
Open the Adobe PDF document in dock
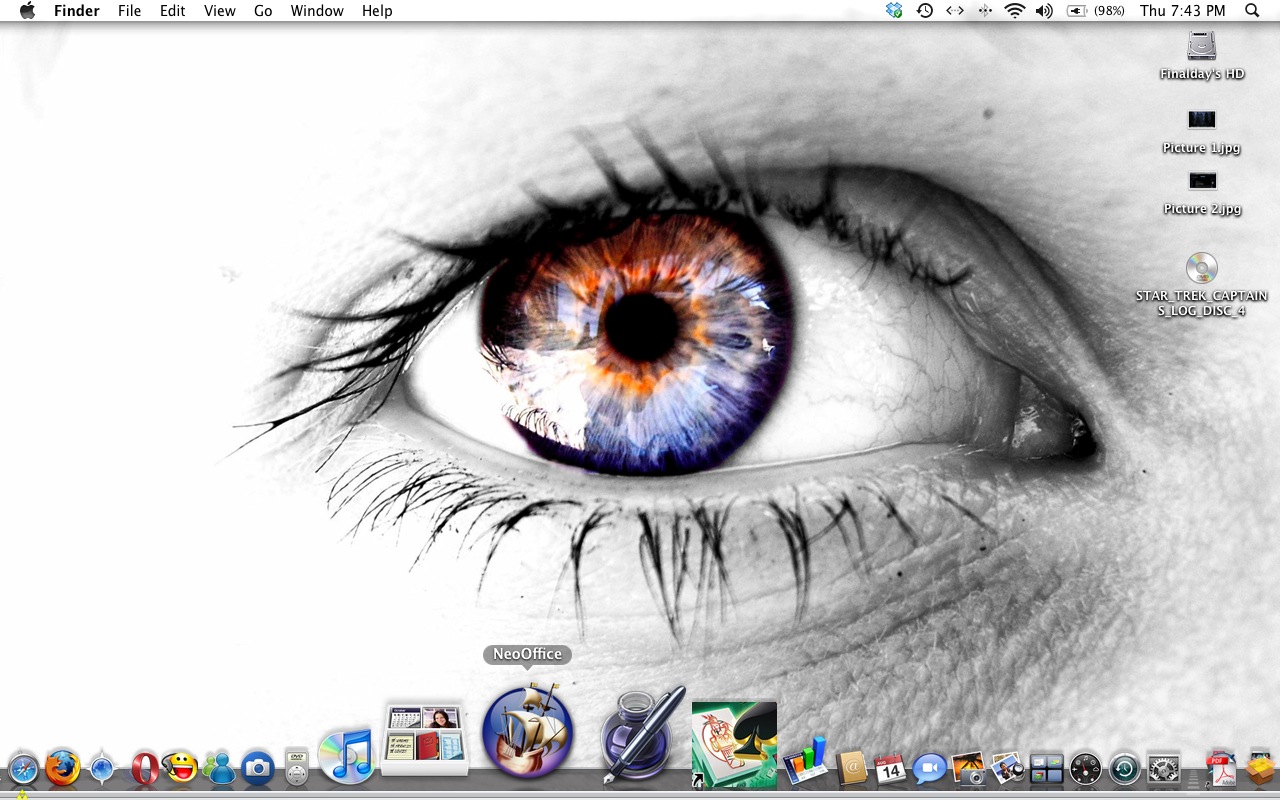click(x=1221, y=768)
